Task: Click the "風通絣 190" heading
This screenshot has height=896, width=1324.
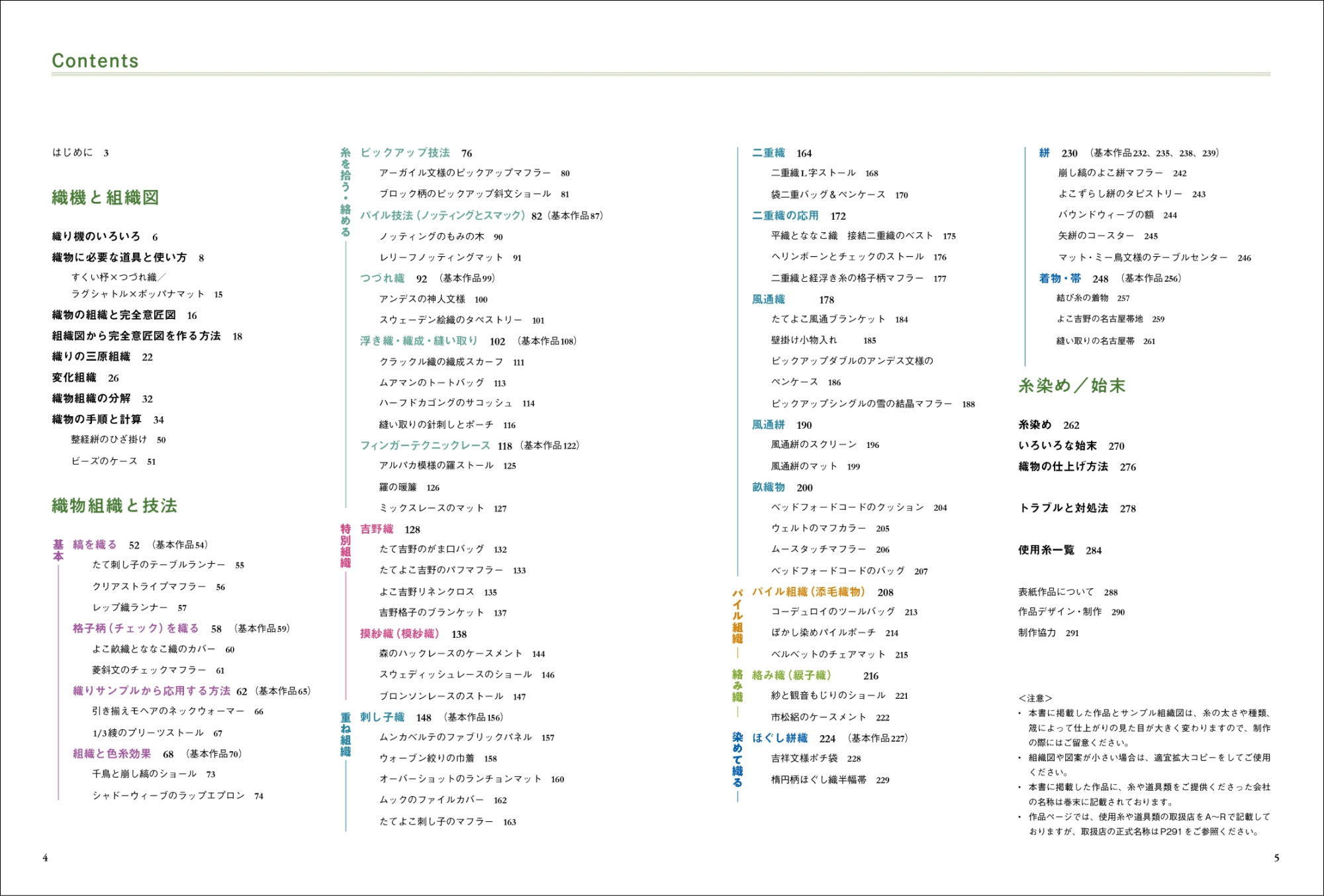Action: tap(780, 425)
